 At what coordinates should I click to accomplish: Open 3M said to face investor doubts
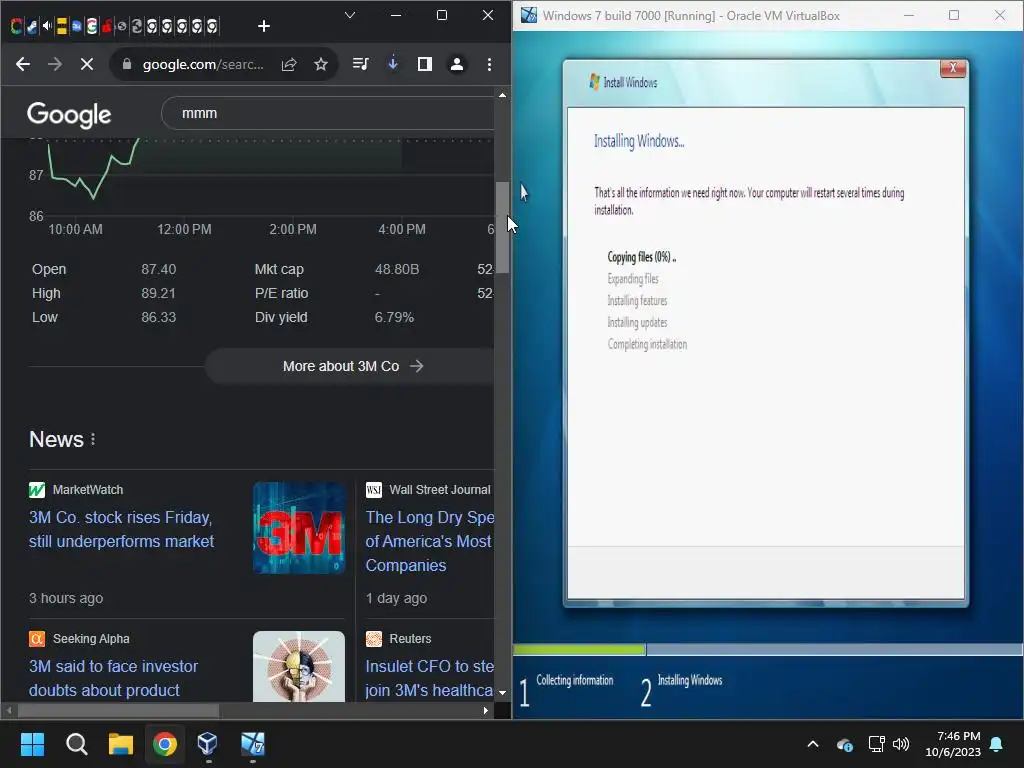click(x=113, y=678)
